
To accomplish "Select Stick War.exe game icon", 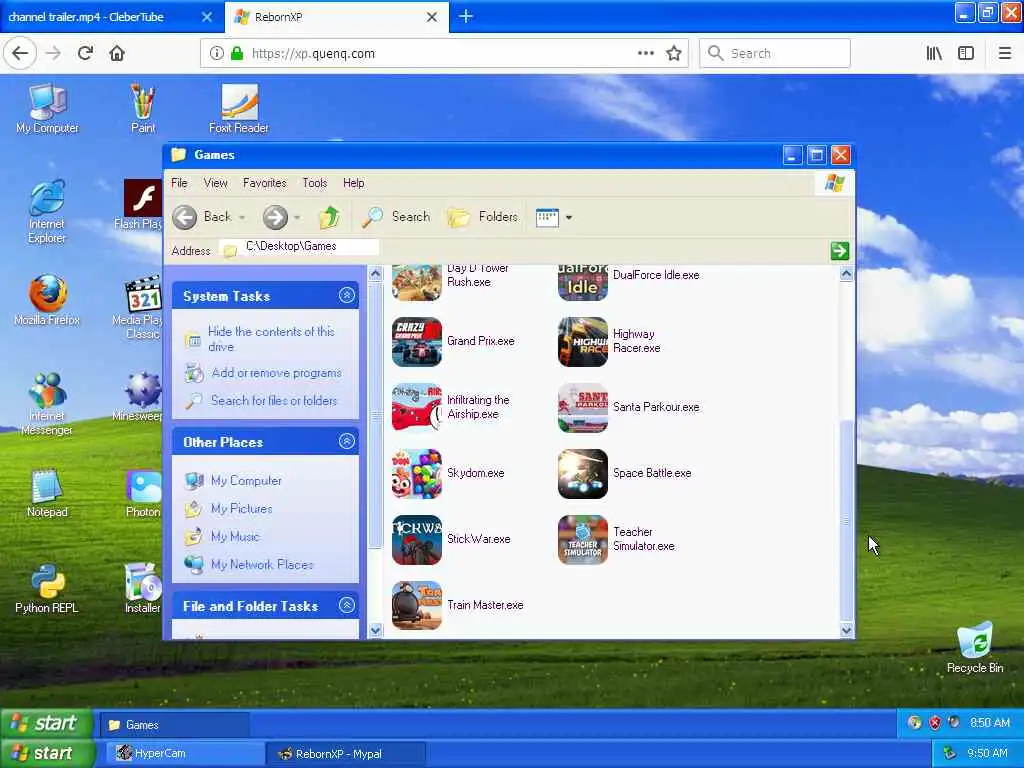I will coord(417,539).
